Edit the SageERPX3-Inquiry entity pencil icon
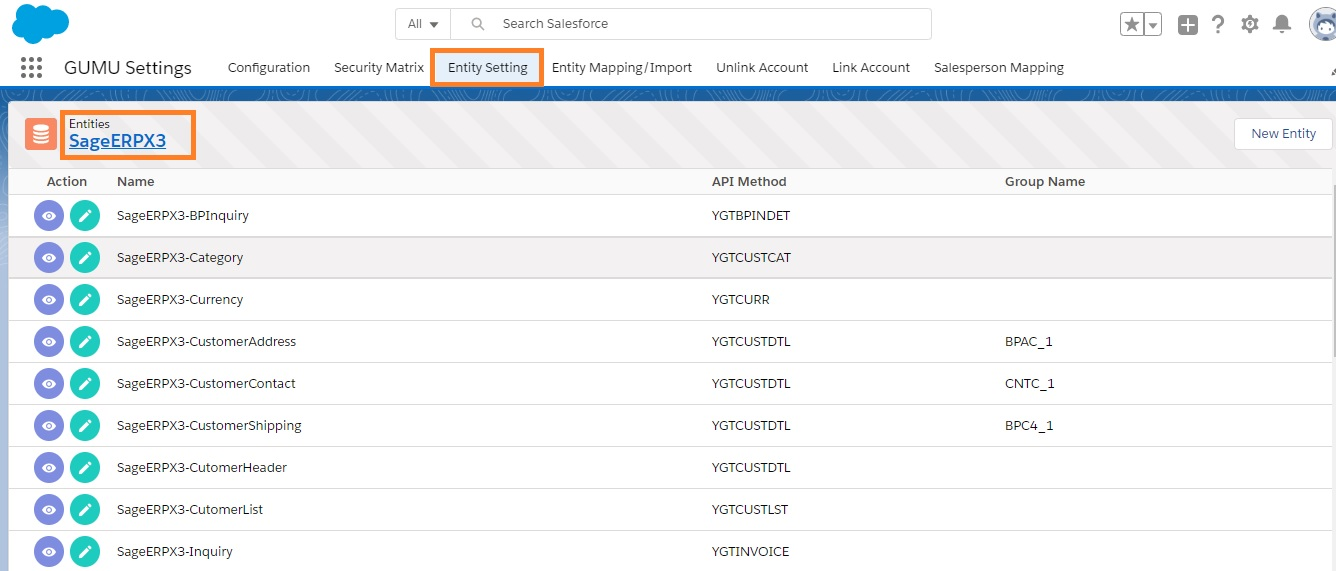 pyautogui.click(x=85, y=551)
